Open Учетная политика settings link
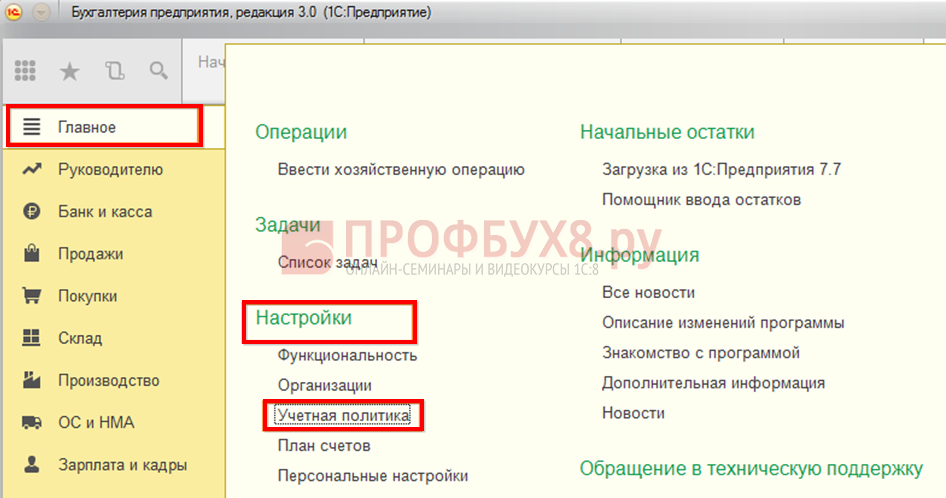The height and width of the screenshot is (498, 946). pos(343,415)
